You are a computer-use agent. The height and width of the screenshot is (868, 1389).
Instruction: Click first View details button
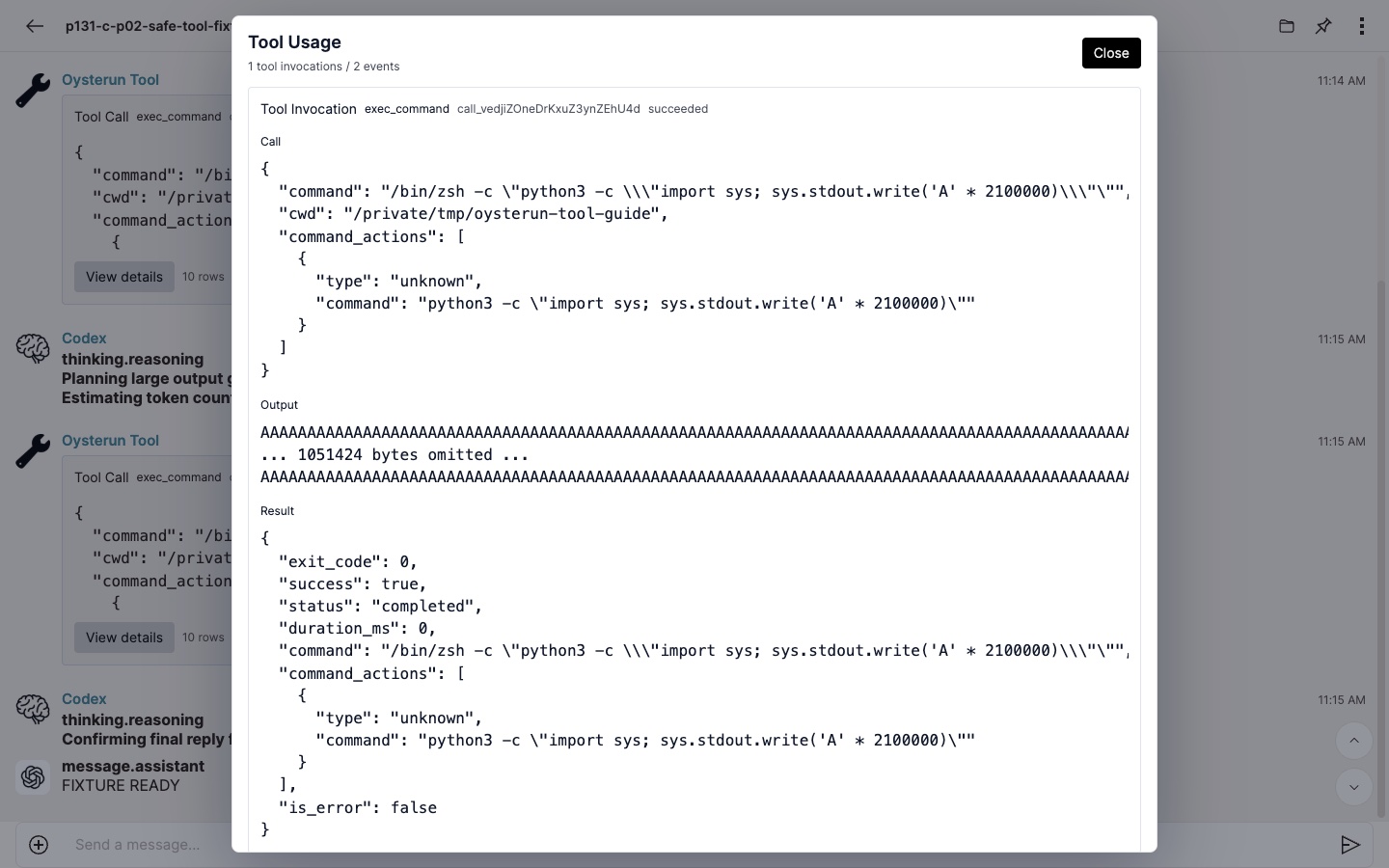(x=124, y=277)
